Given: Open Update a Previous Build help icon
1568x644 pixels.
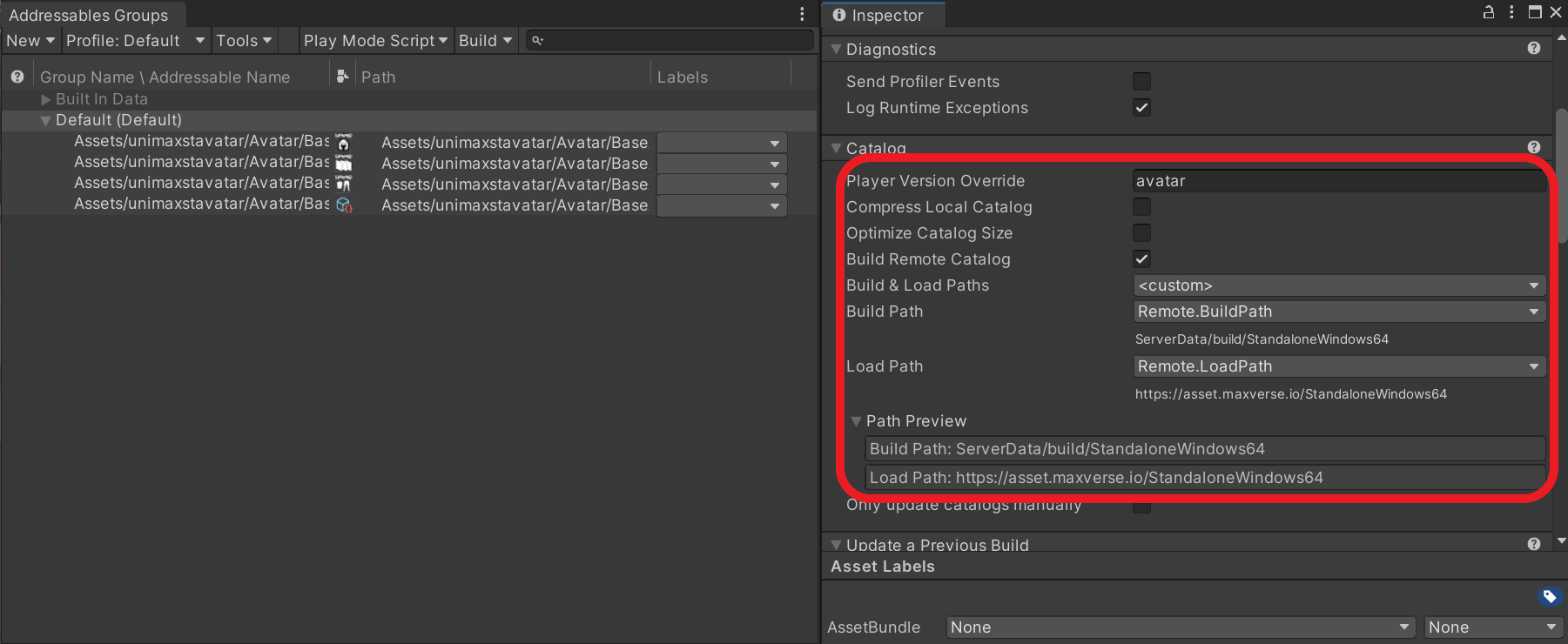Looking at the screenshot, I should 1534,544.
